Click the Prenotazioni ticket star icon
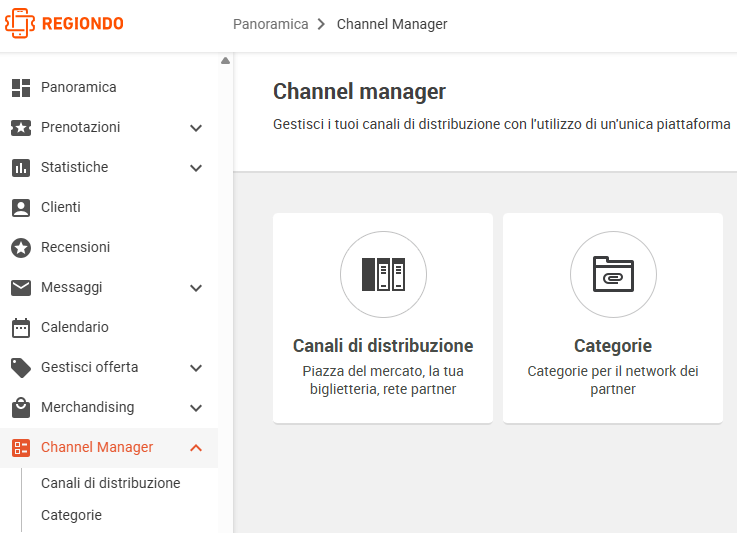 [x=21, y=127]
